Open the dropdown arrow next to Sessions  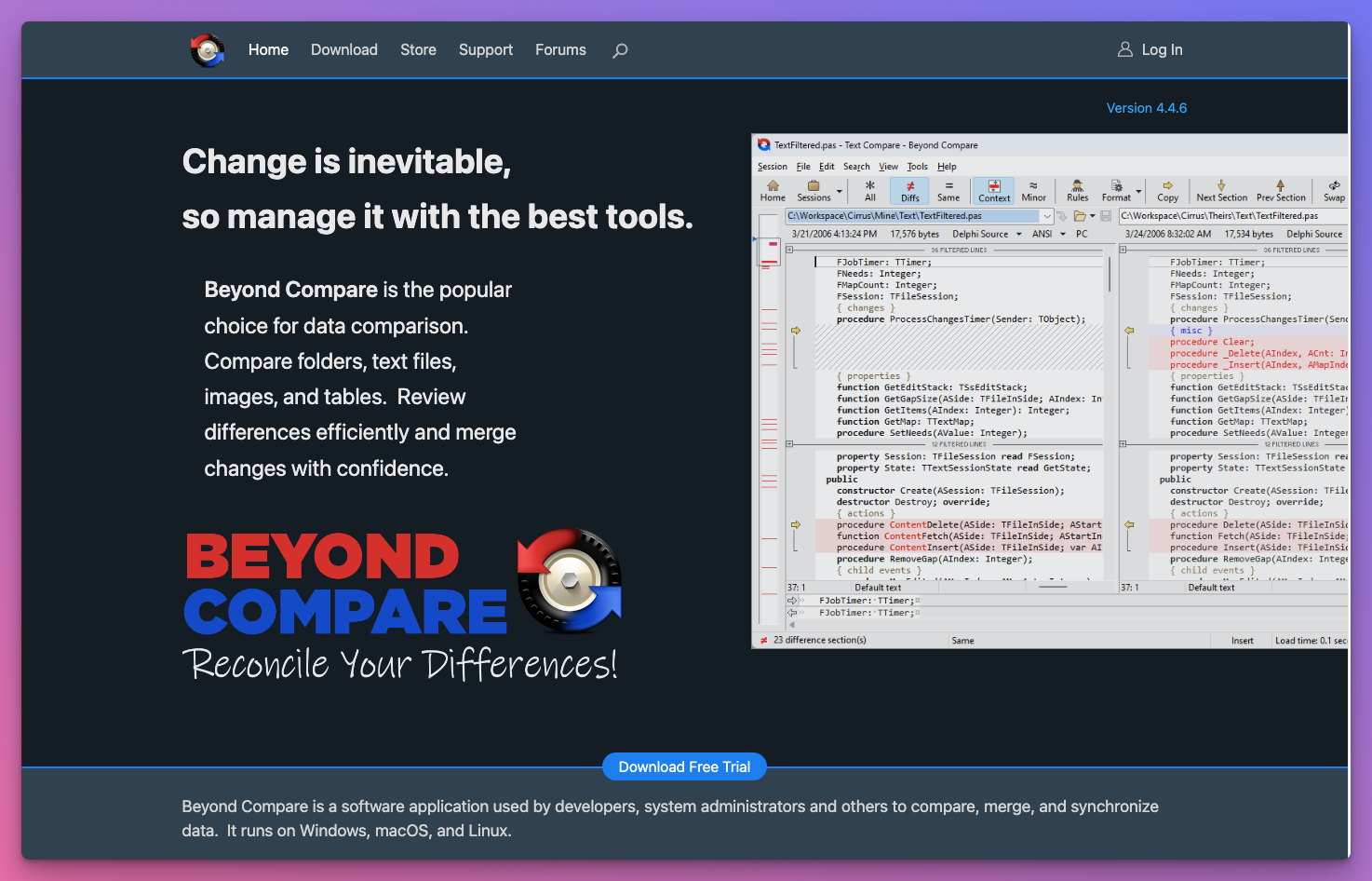[x=840, y=192]
